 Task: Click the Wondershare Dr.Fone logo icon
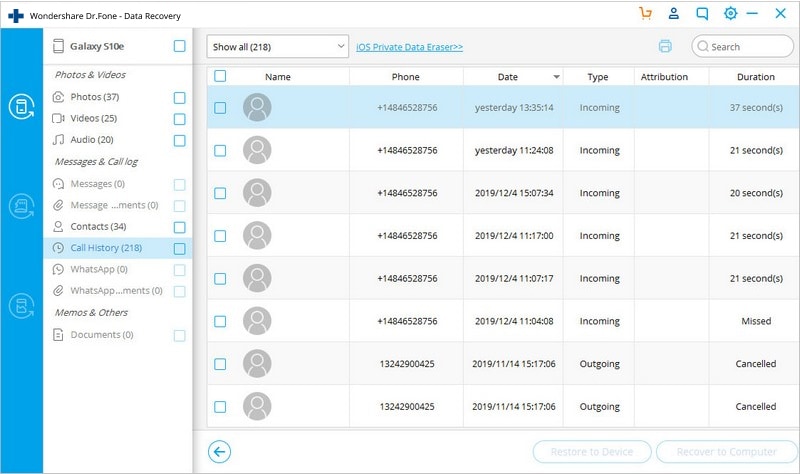point(16,16)
